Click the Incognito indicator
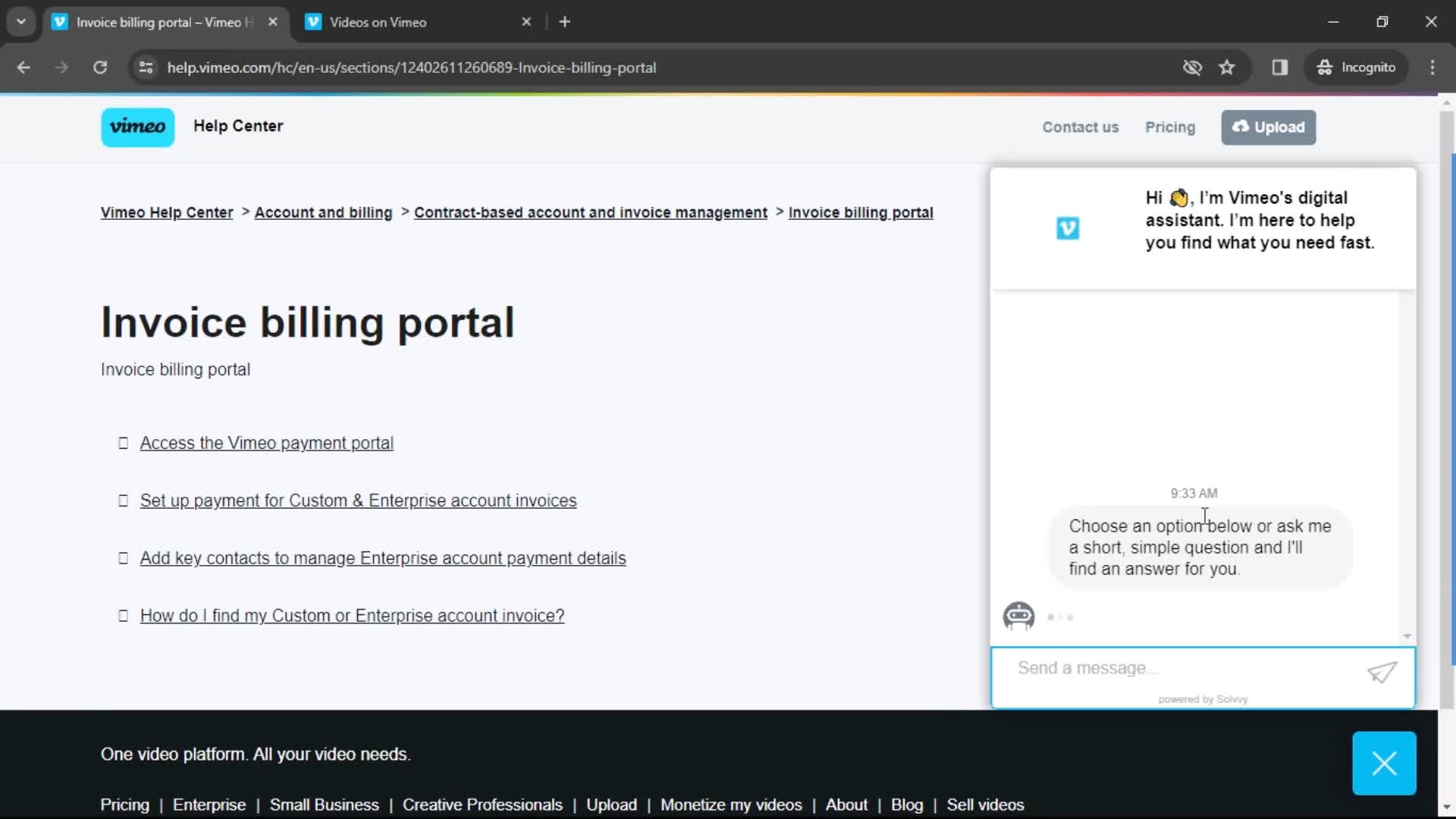 pos(1356,67)
